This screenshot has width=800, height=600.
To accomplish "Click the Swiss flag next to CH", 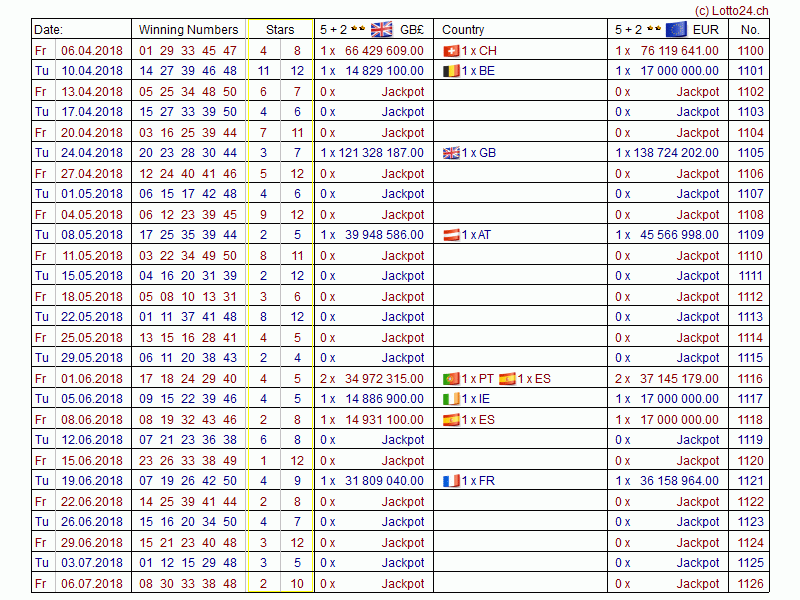I will 451,50.
